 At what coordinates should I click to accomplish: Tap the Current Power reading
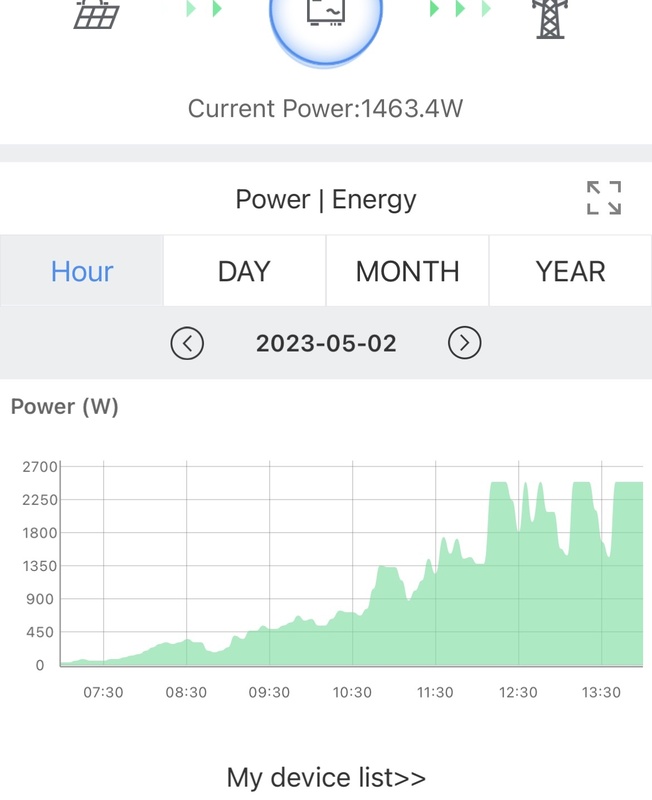[326, 108]
